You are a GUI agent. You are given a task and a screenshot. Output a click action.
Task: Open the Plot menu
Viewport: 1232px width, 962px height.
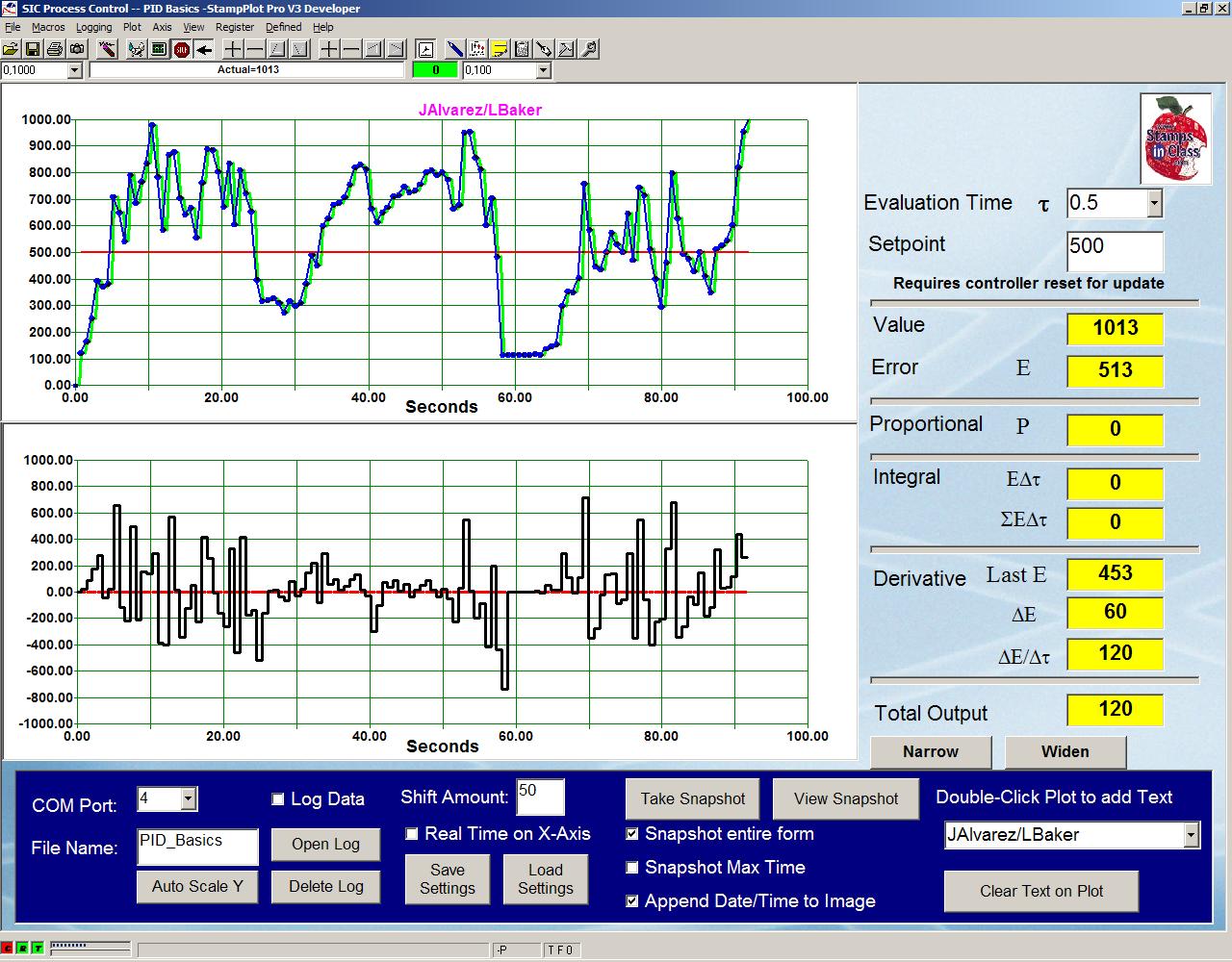coord(132,27)
